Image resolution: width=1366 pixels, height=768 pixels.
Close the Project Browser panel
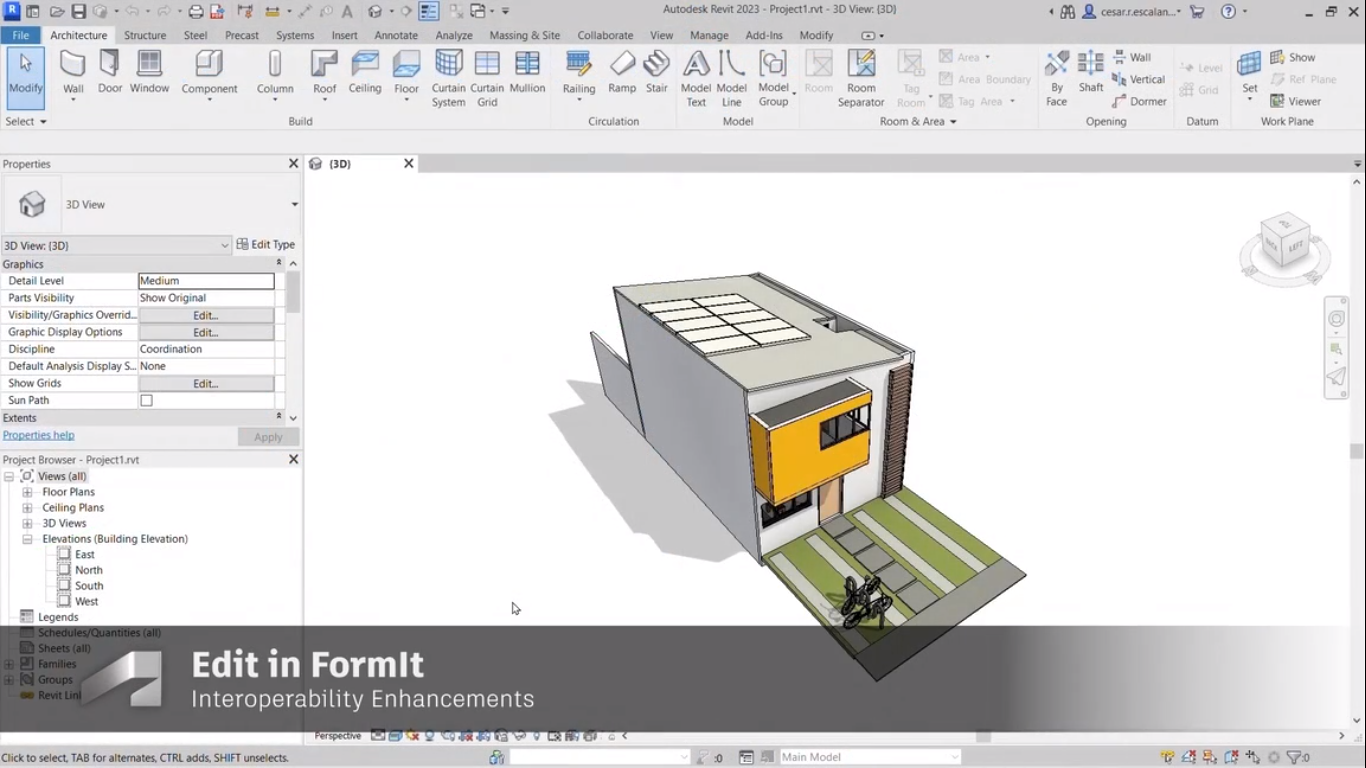(x=294, y=459)
